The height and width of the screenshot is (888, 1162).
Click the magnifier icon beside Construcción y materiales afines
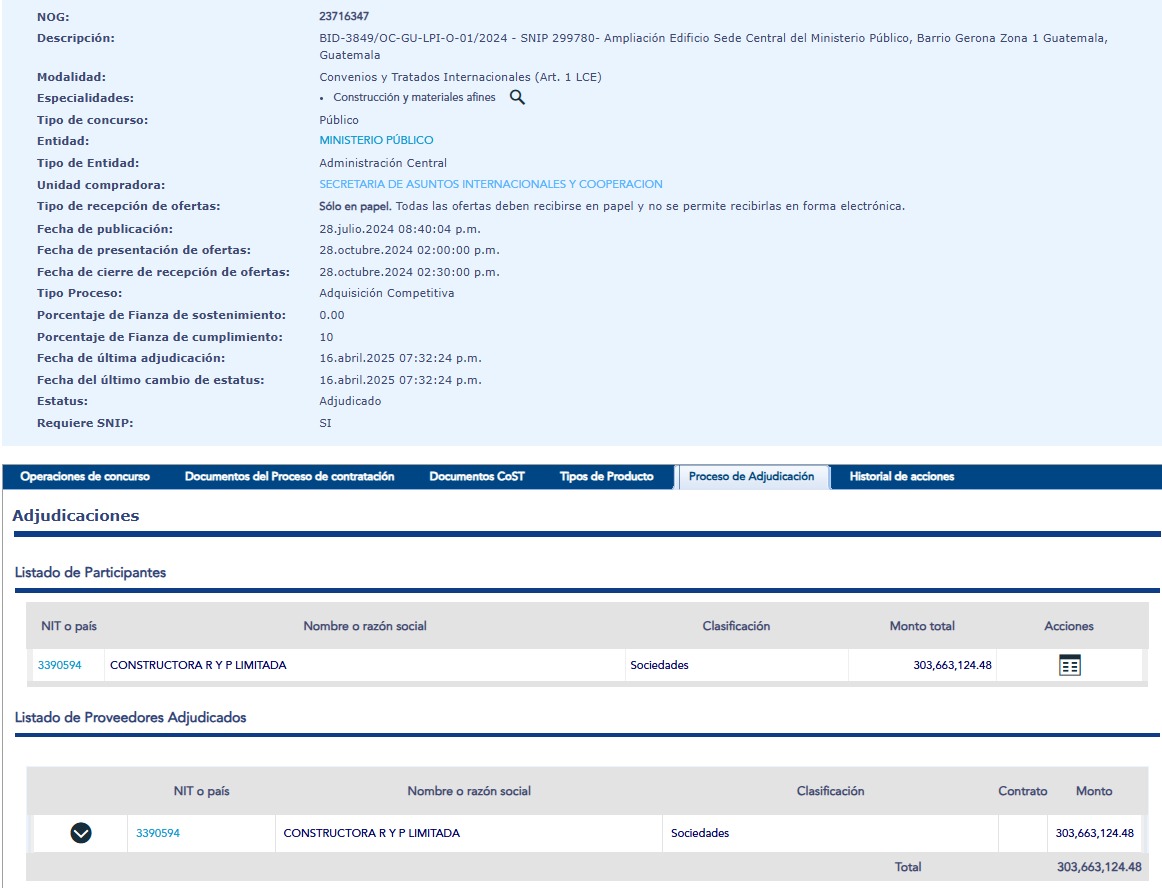[517, 97]
